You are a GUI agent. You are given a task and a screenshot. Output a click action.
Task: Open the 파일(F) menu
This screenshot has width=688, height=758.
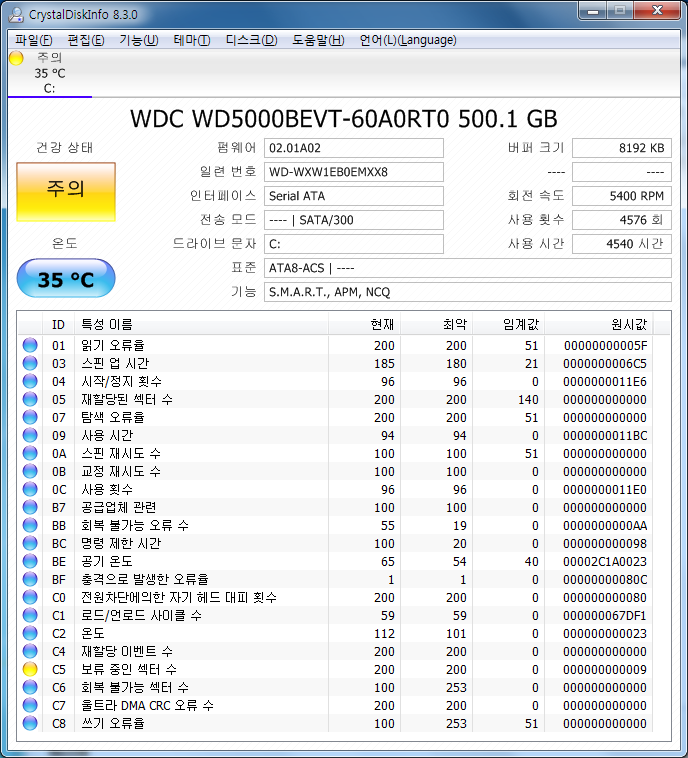click(x=34, y=40)
